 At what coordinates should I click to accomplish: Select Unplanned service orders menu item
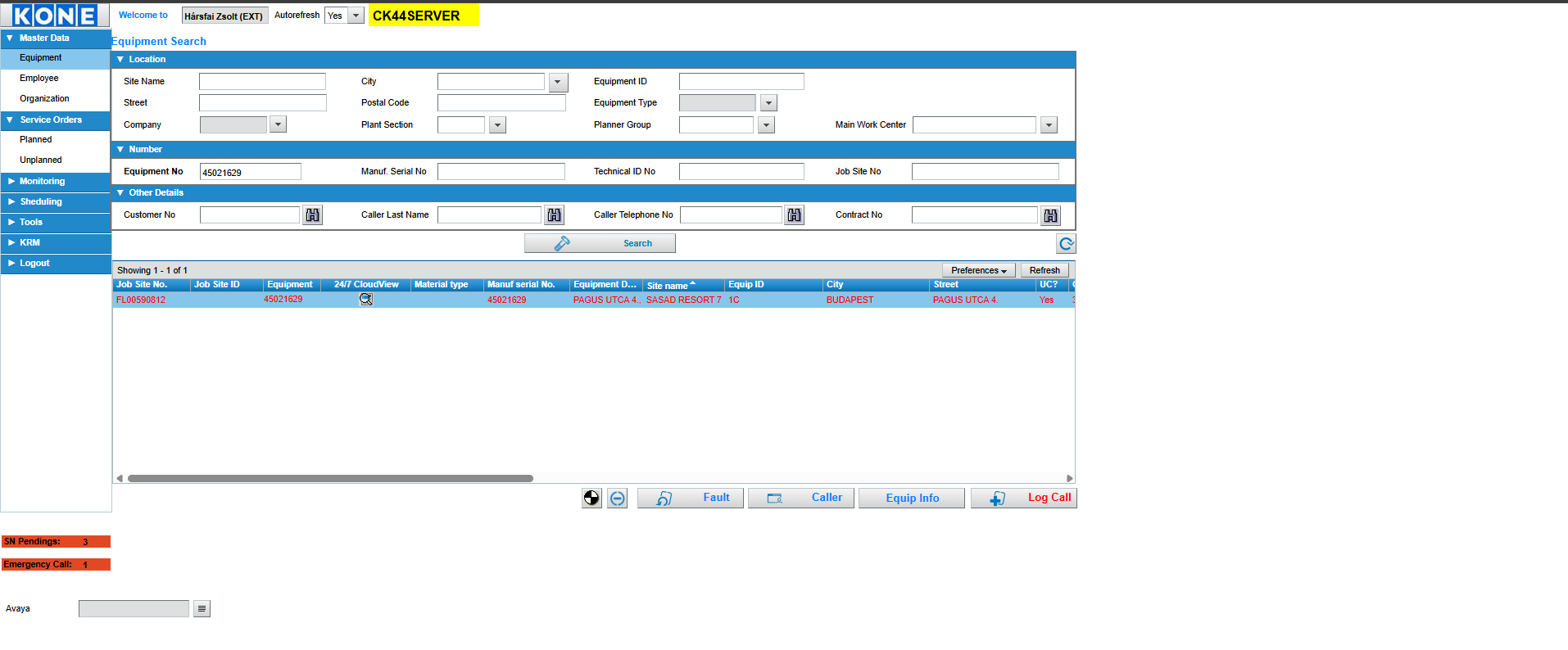41,160
